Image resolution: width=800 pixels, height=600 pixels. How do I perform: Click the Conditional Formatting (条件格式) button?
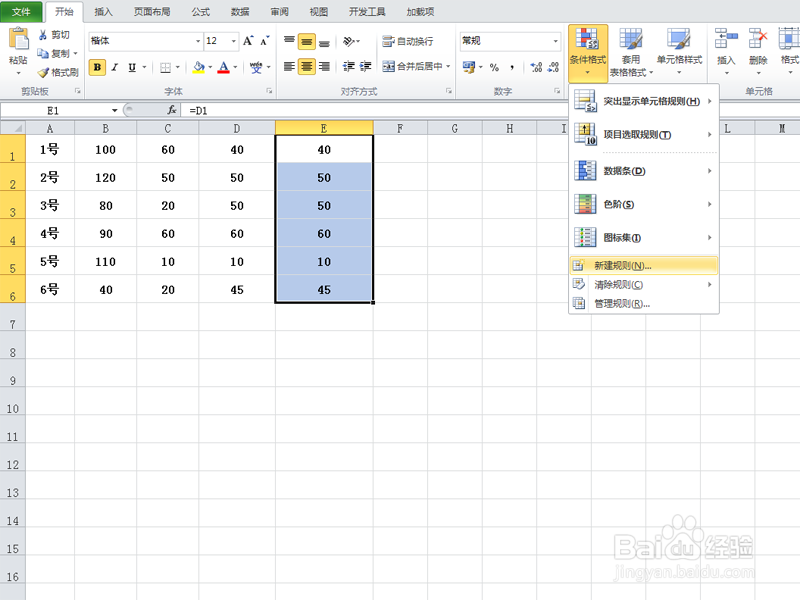coord(588,53)
